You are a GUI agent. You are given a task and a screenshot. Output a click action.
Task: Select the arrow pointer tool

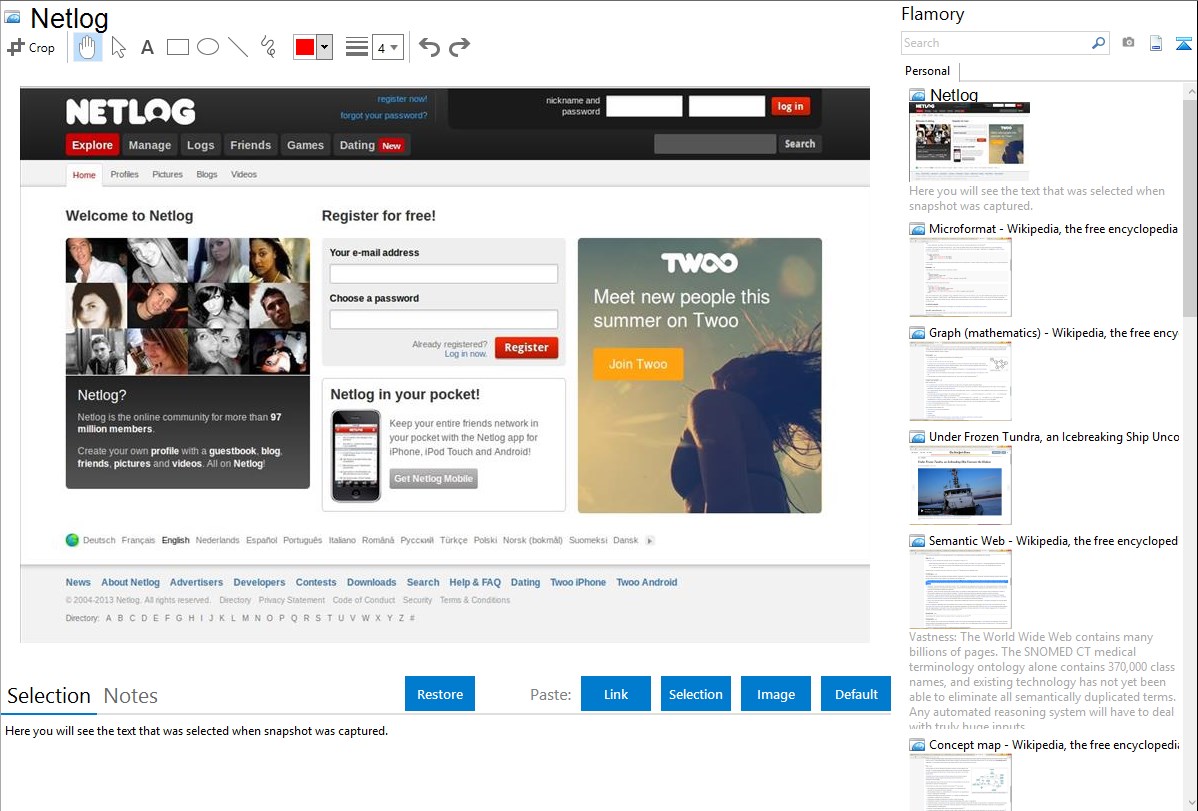118,47
